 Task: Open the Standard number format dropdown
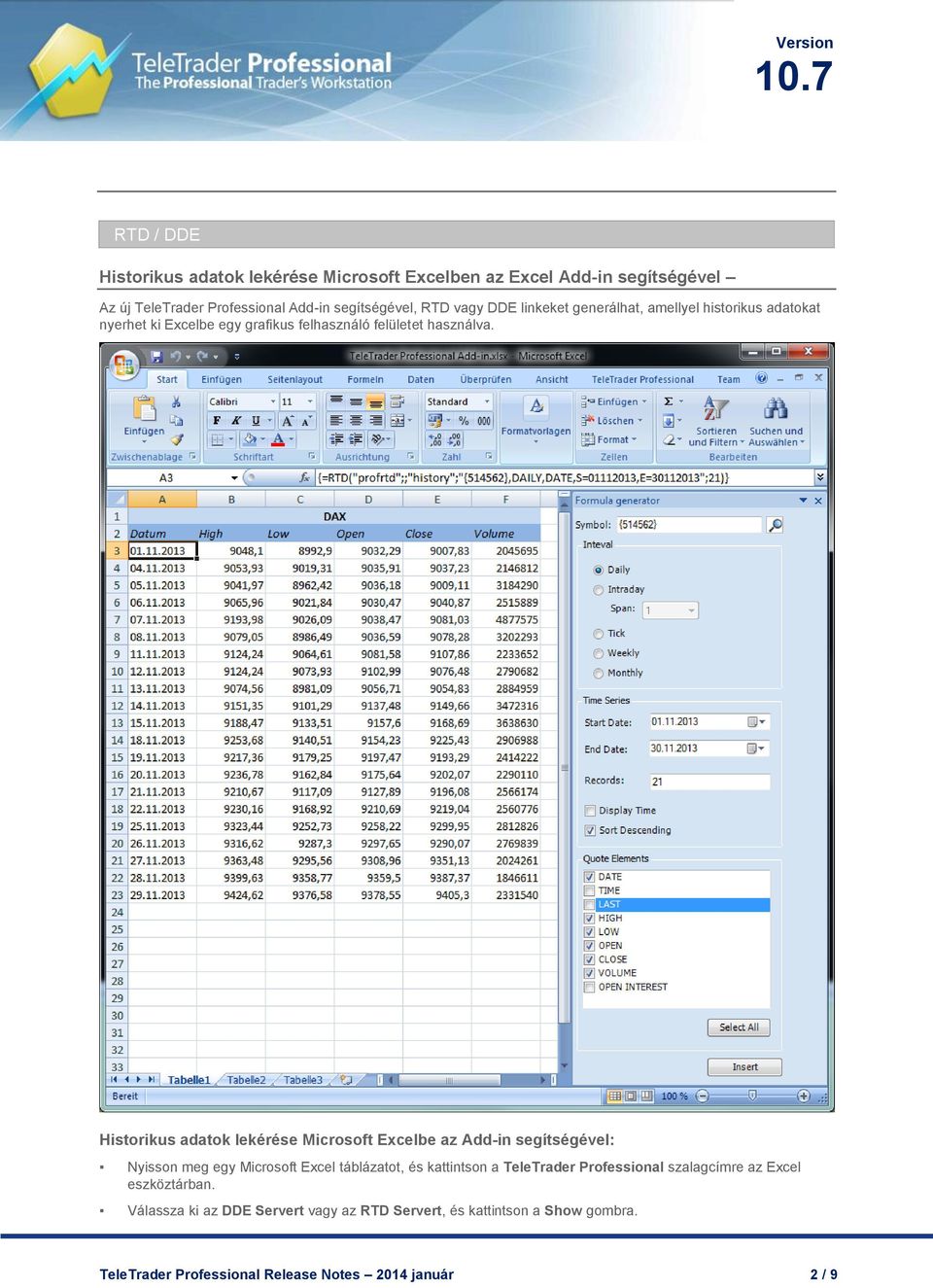(486, 401)
